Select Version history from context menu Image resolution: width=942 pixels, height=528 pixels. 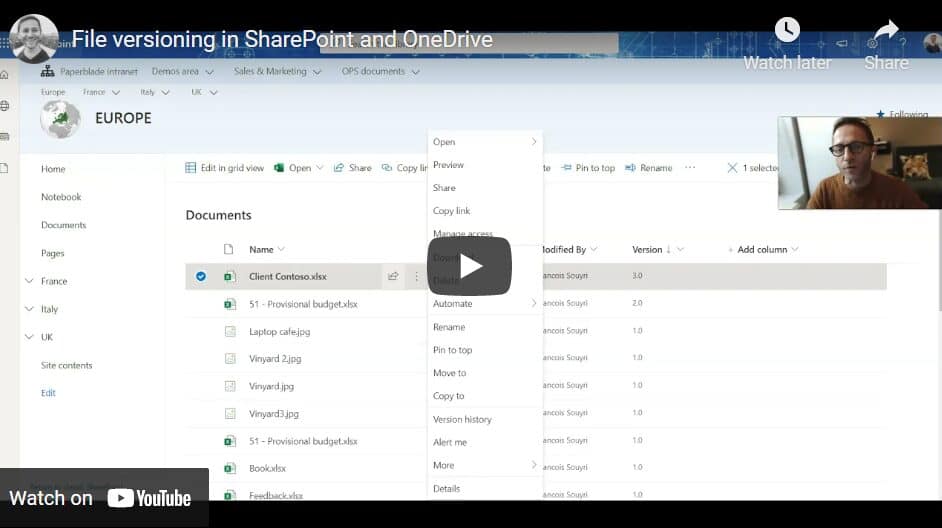coord(461,420)
